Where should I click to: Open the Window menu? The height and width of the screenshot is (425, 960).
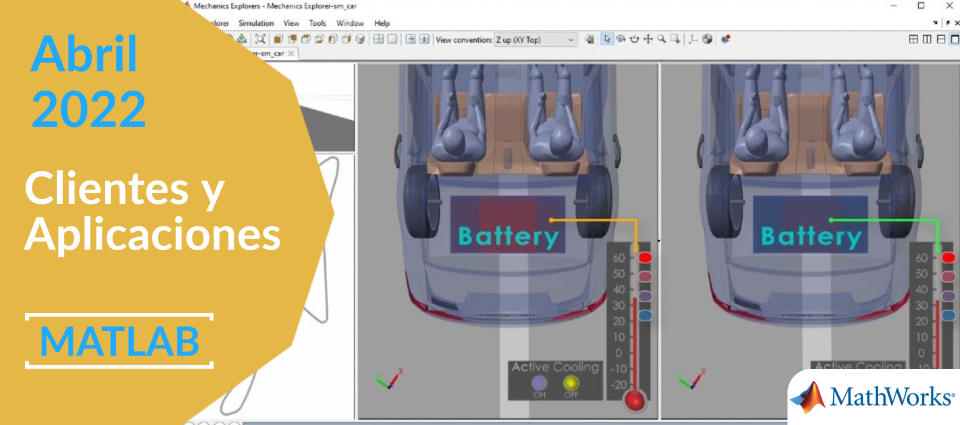click(x=350, y=23)
